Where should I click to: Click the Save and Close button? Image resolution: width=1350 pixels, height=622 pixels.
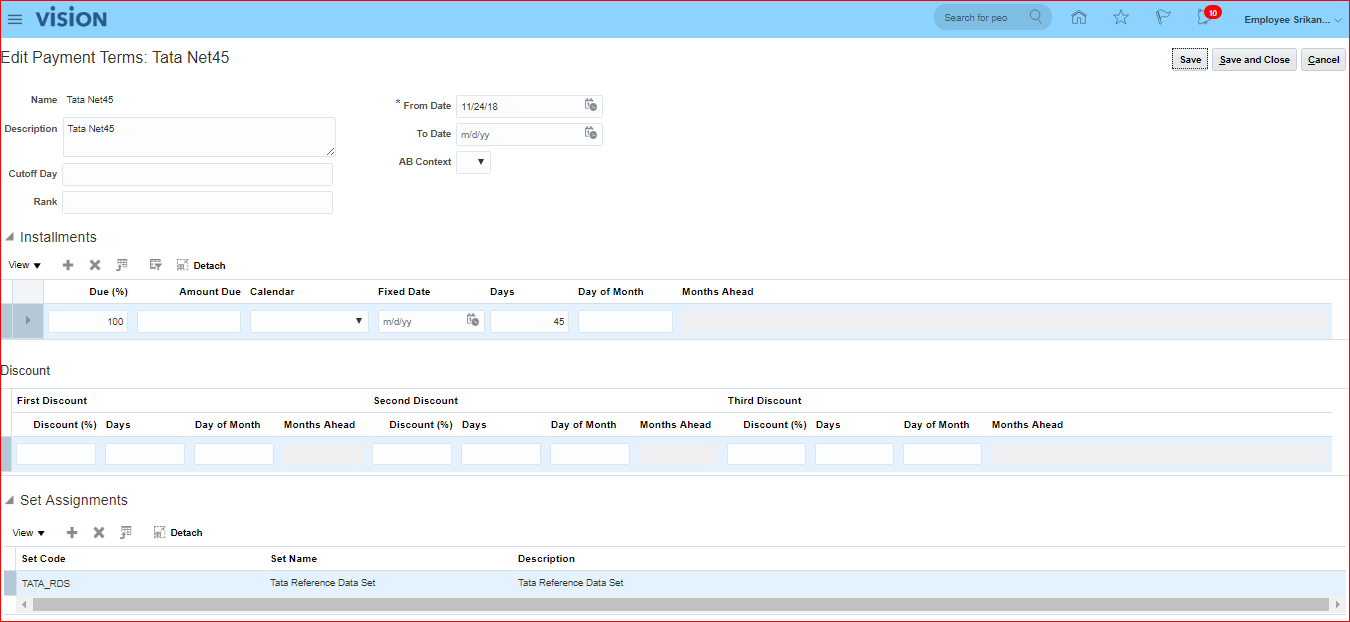(1254, 60)
